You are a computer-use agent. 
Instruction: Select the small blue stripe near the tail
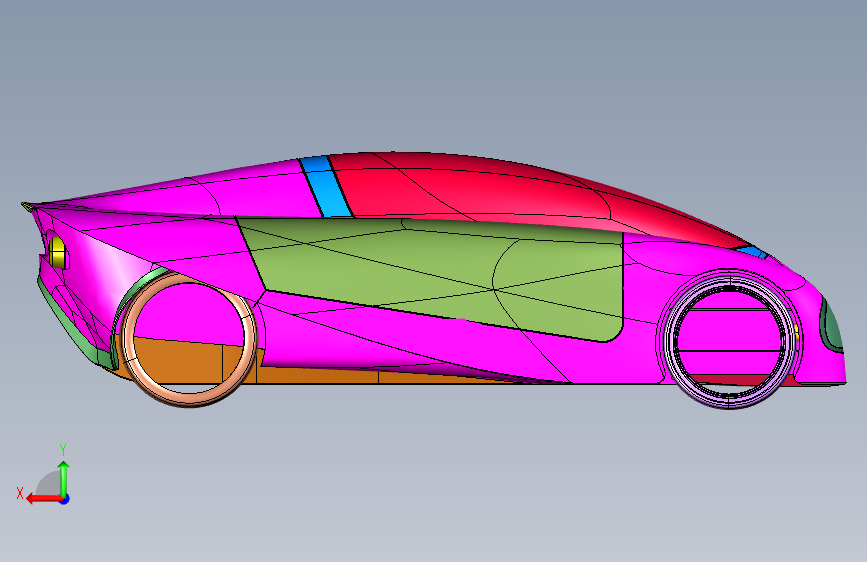pyautogui.click(x=752, y=252)
